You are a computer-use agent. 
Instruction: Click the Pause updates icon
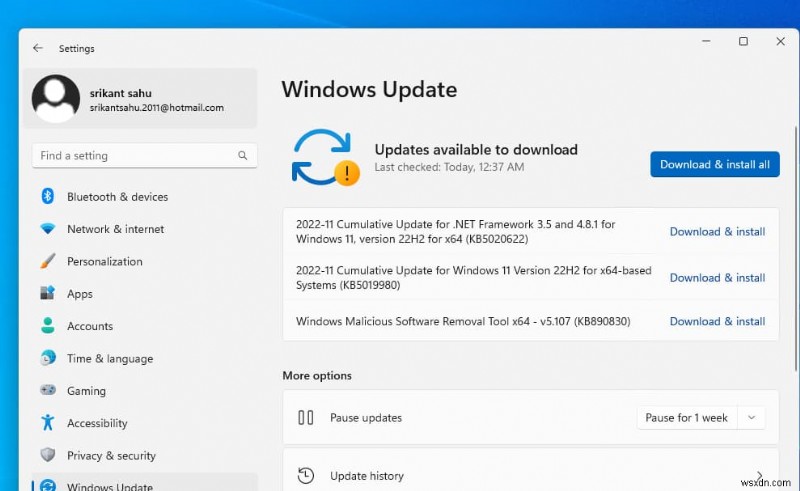306,418
